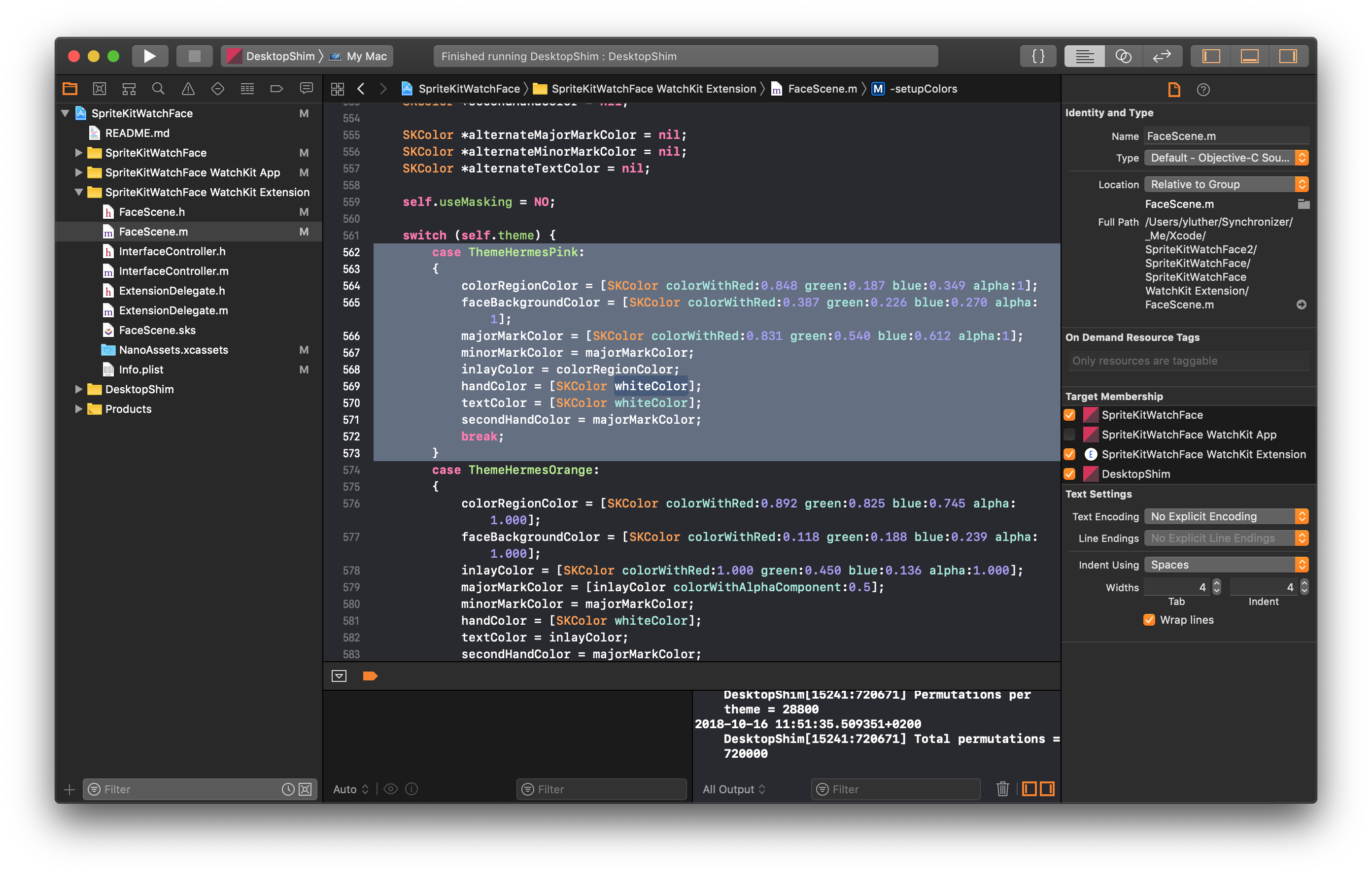1372x876 pixels.
Task: Go back in editor history
Action: (361, 89)
